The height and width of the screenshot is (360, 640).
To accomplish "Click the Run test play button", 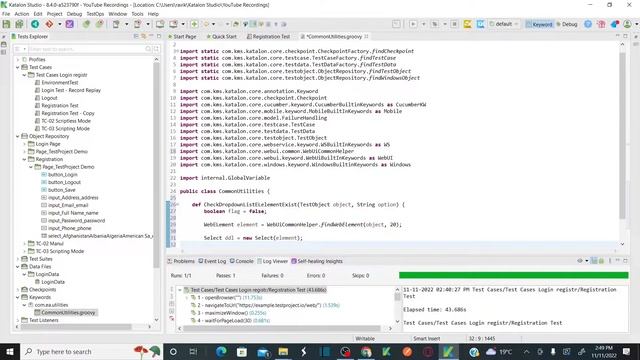I will pos(413,24).
